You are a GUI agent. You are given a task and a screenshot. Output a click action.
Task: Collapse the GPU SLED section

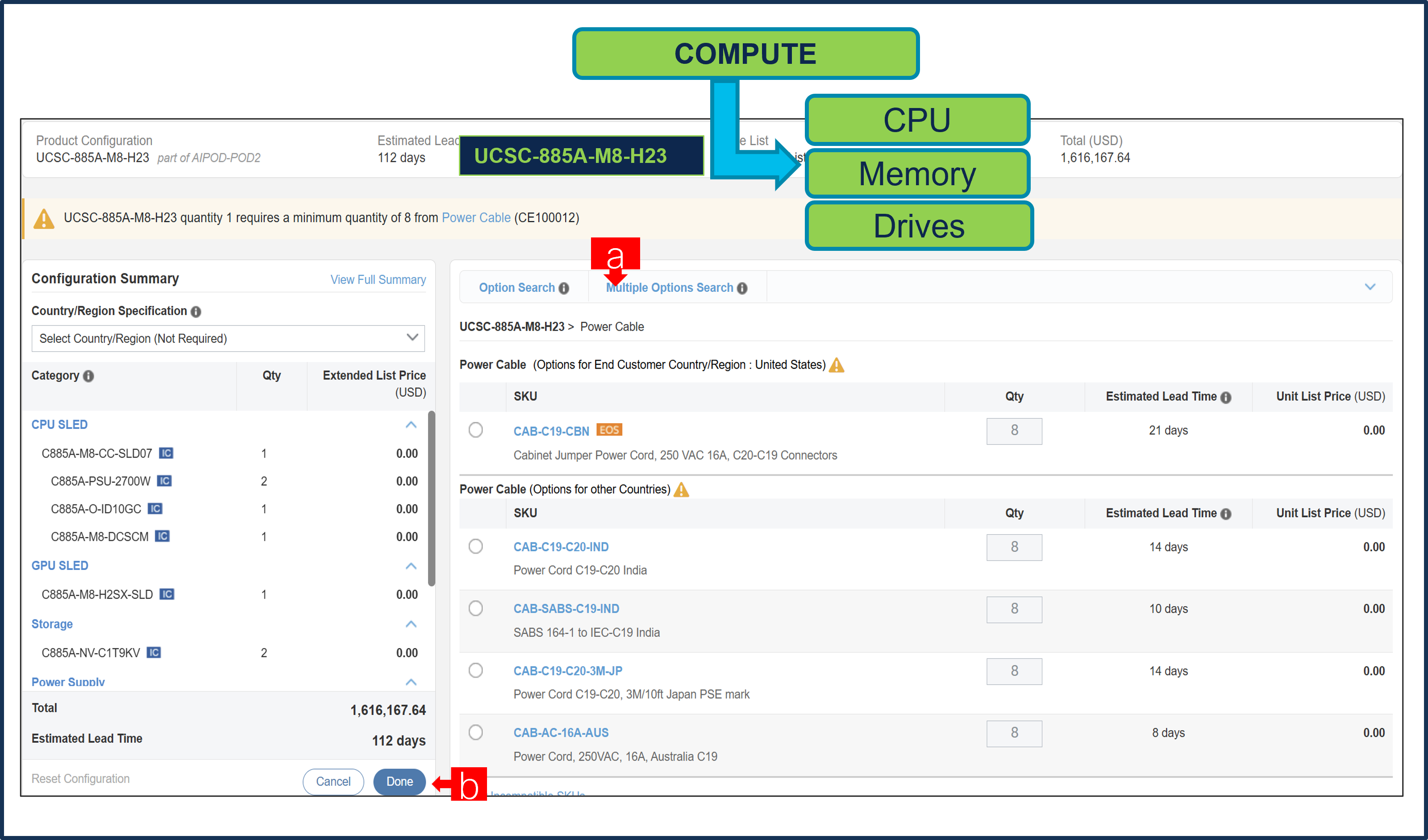(411, 566)
